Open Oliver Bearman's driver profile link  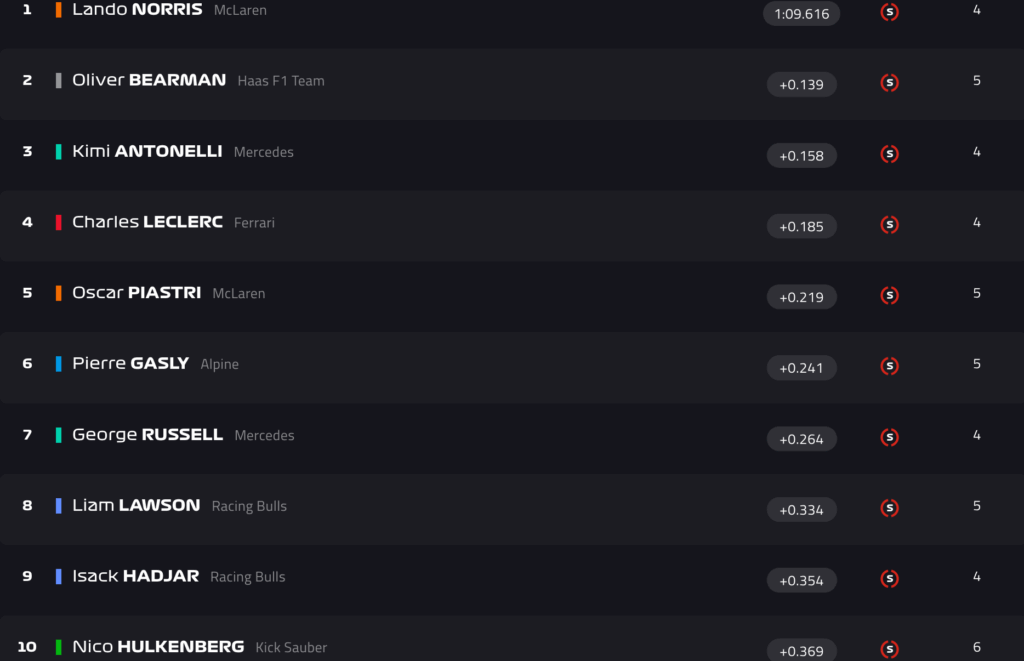click(x=149, y=80)
